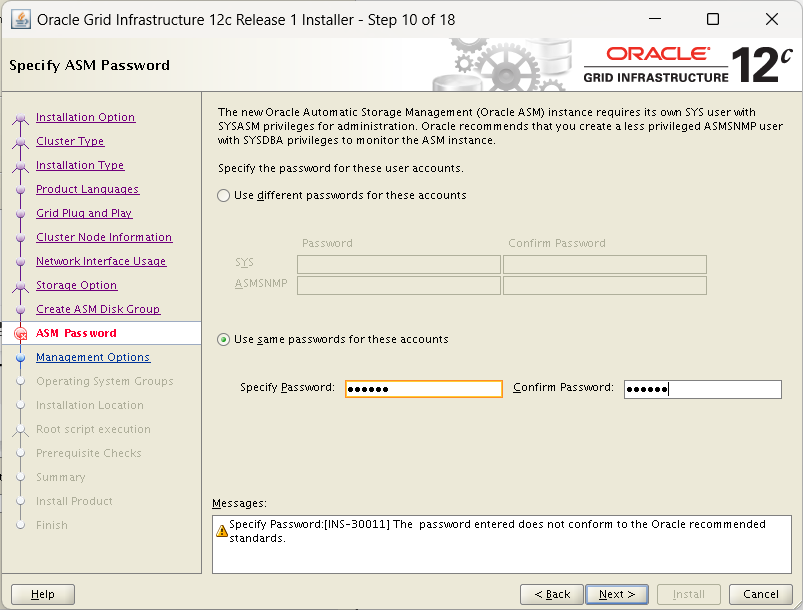Go to Create ASM Disk Group step
The height and width of the screenshot is (610, 803).
pos(98,309)
